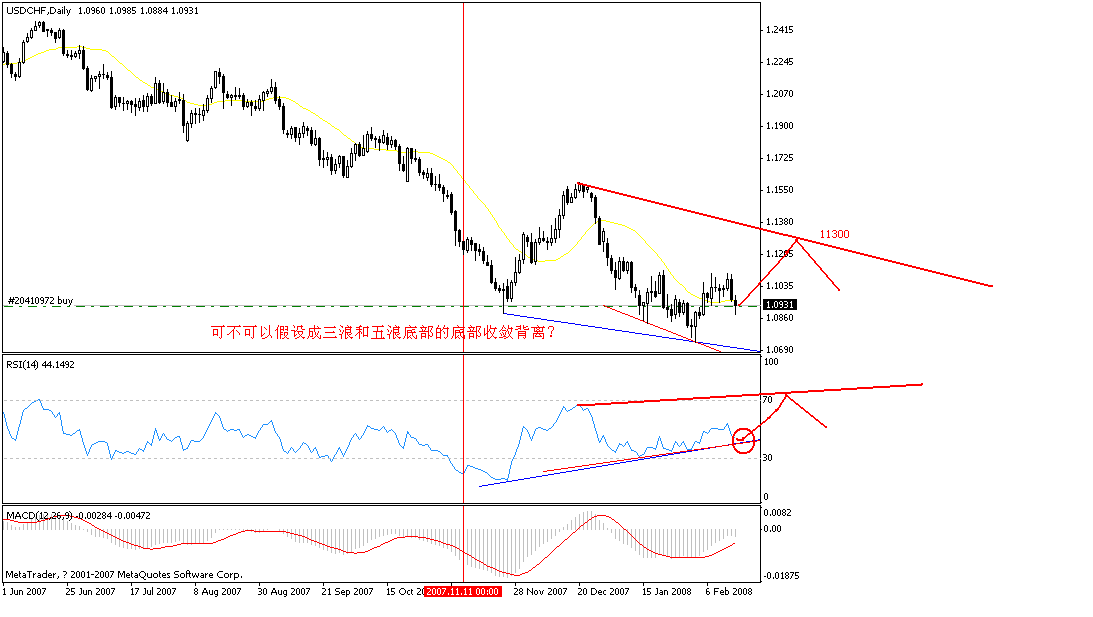
Task: Click the 1.2070 price axis label
Action: click(x=779, y=94)
